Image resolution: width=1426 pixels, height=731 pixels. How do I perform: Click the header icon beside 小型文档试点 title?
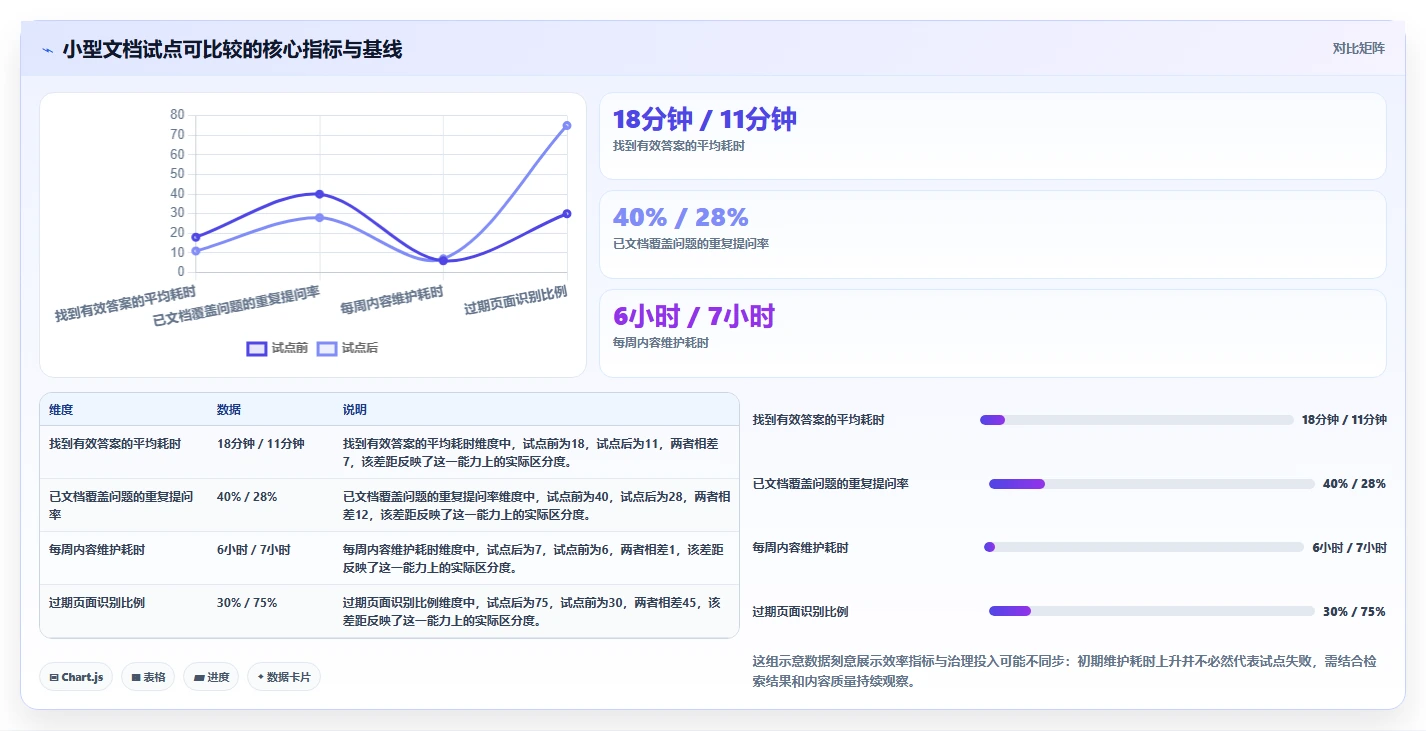tap(47, 50)
